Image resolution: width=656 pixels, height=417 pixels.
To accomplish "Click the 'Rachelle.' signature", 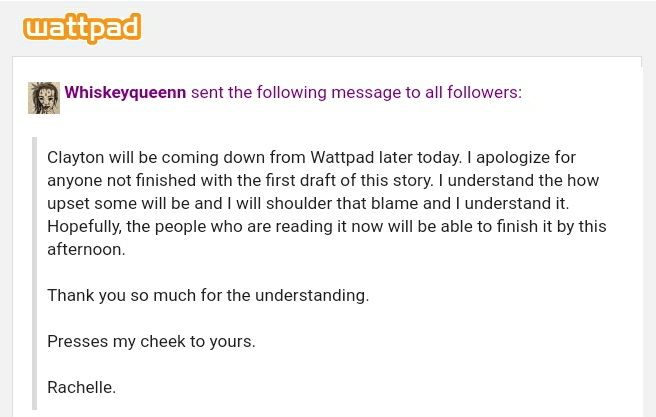I will click(82, 387).
